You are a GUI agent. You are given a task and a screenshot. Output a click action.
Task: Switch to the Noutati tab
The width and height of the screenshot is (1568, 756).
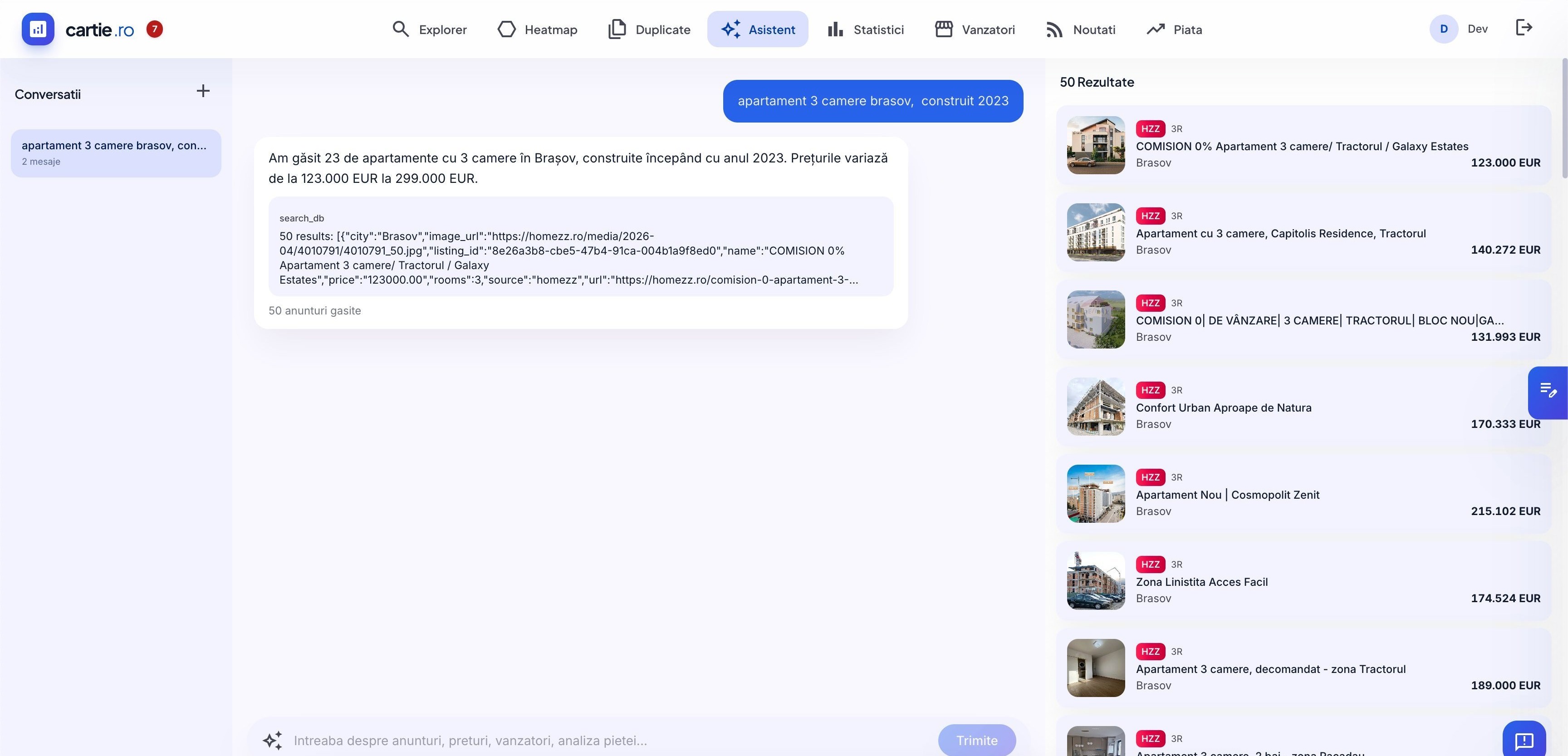coord(1080,29)
